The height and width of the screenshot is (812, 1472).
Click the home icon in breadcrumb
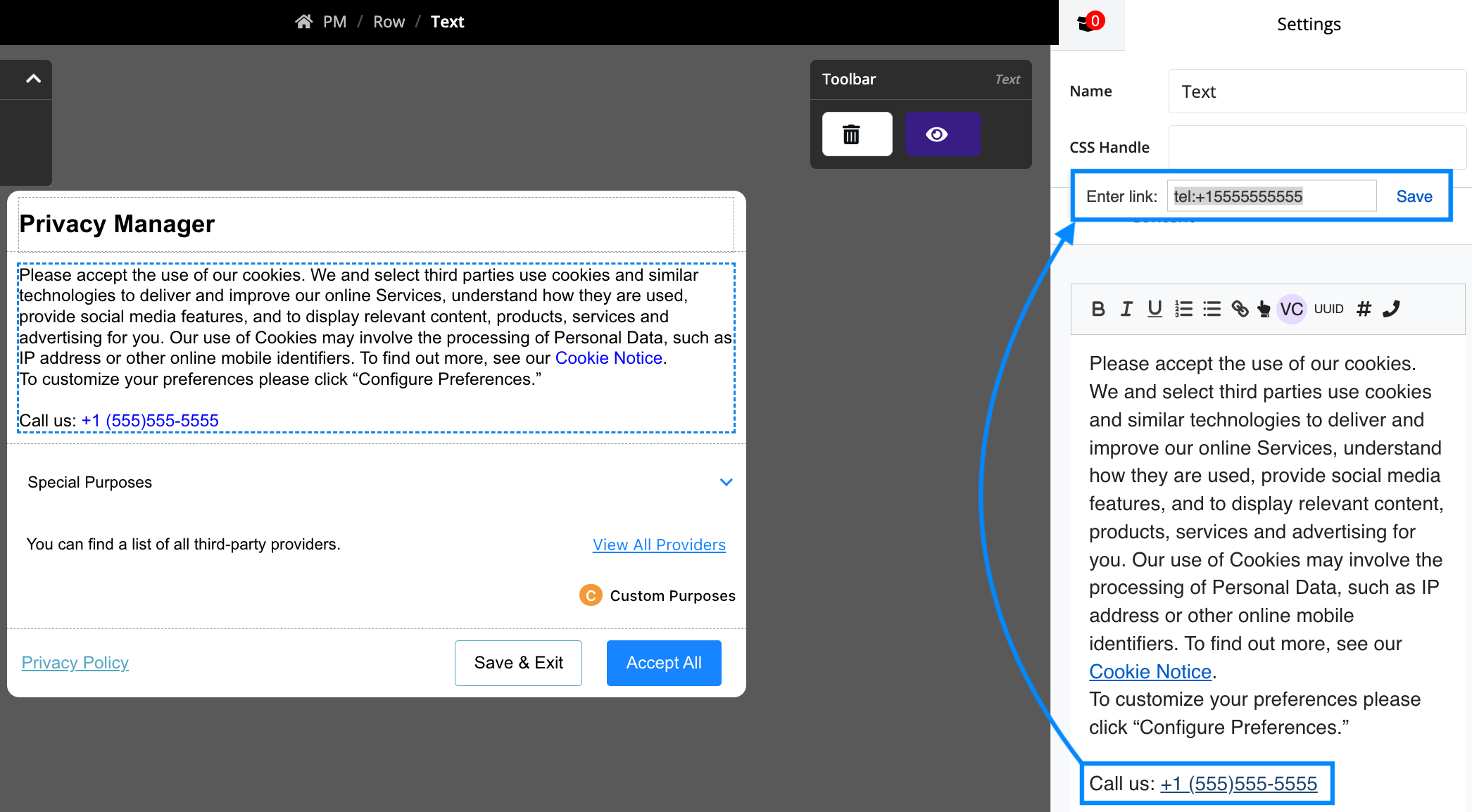303,22
